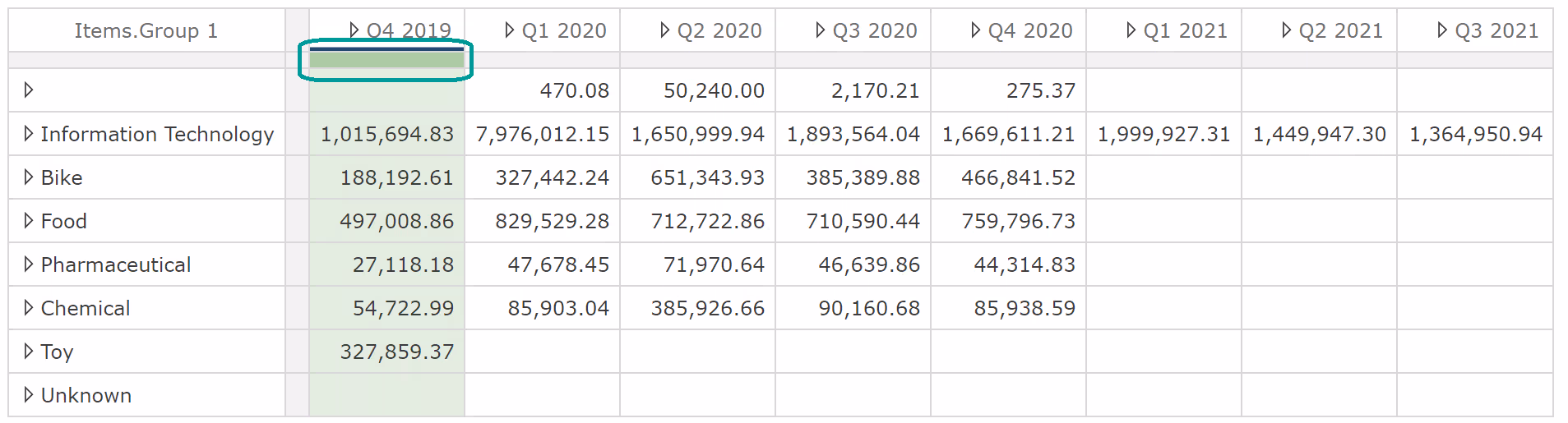Viewport: 1568px width, 423px height.
Task: Expand the Q2 2020 column arrow
Action: pyautogui.click(x=665, y=30)
